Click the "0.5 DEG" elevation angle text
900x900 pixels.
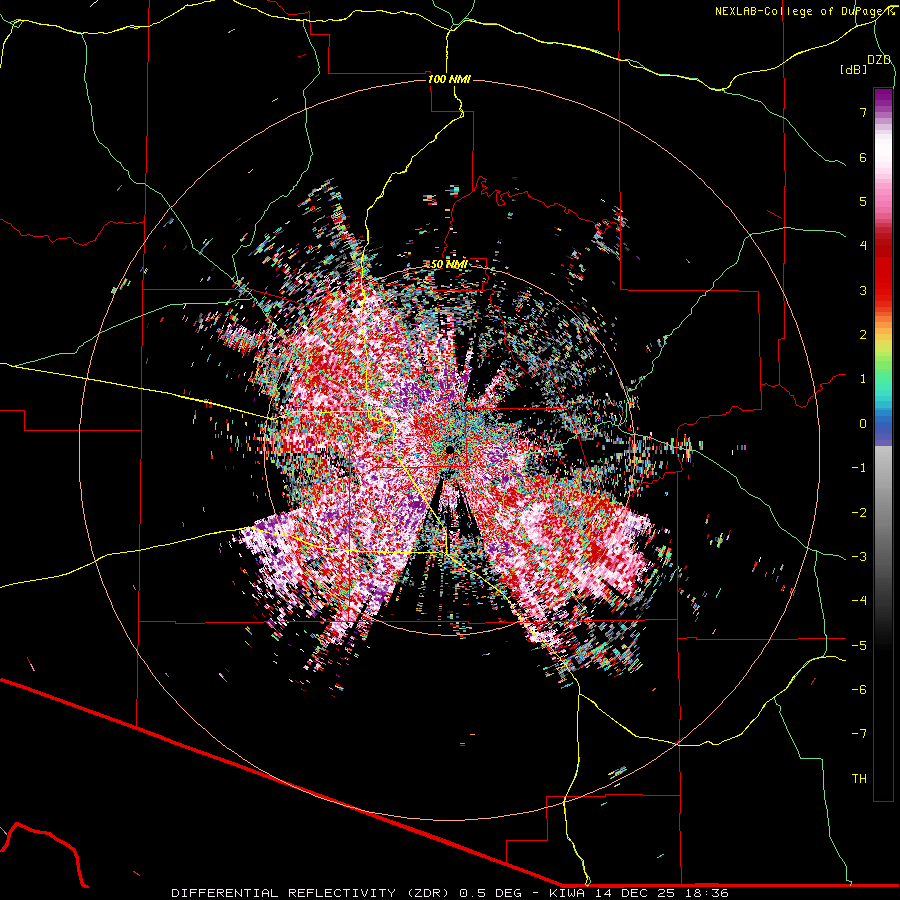(491, 893)
